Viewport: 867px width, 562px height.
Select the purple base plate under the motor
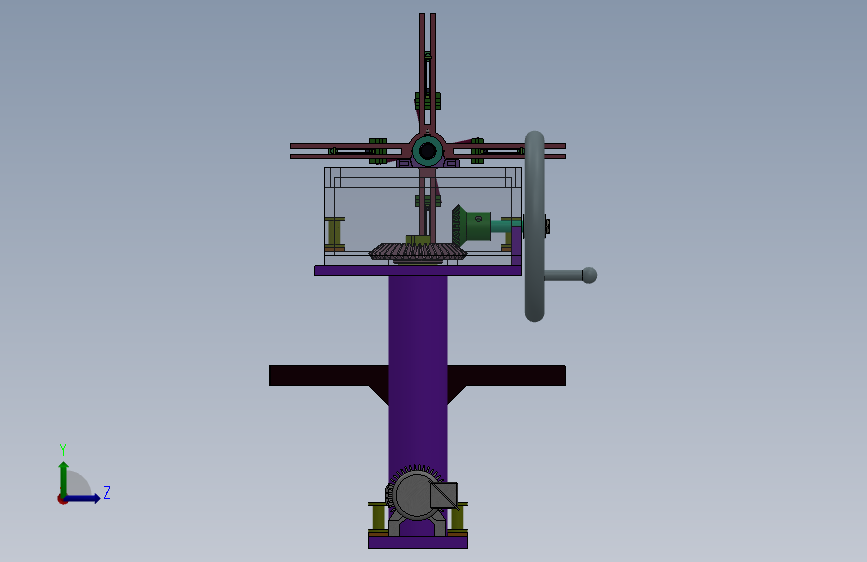point(417,542)
